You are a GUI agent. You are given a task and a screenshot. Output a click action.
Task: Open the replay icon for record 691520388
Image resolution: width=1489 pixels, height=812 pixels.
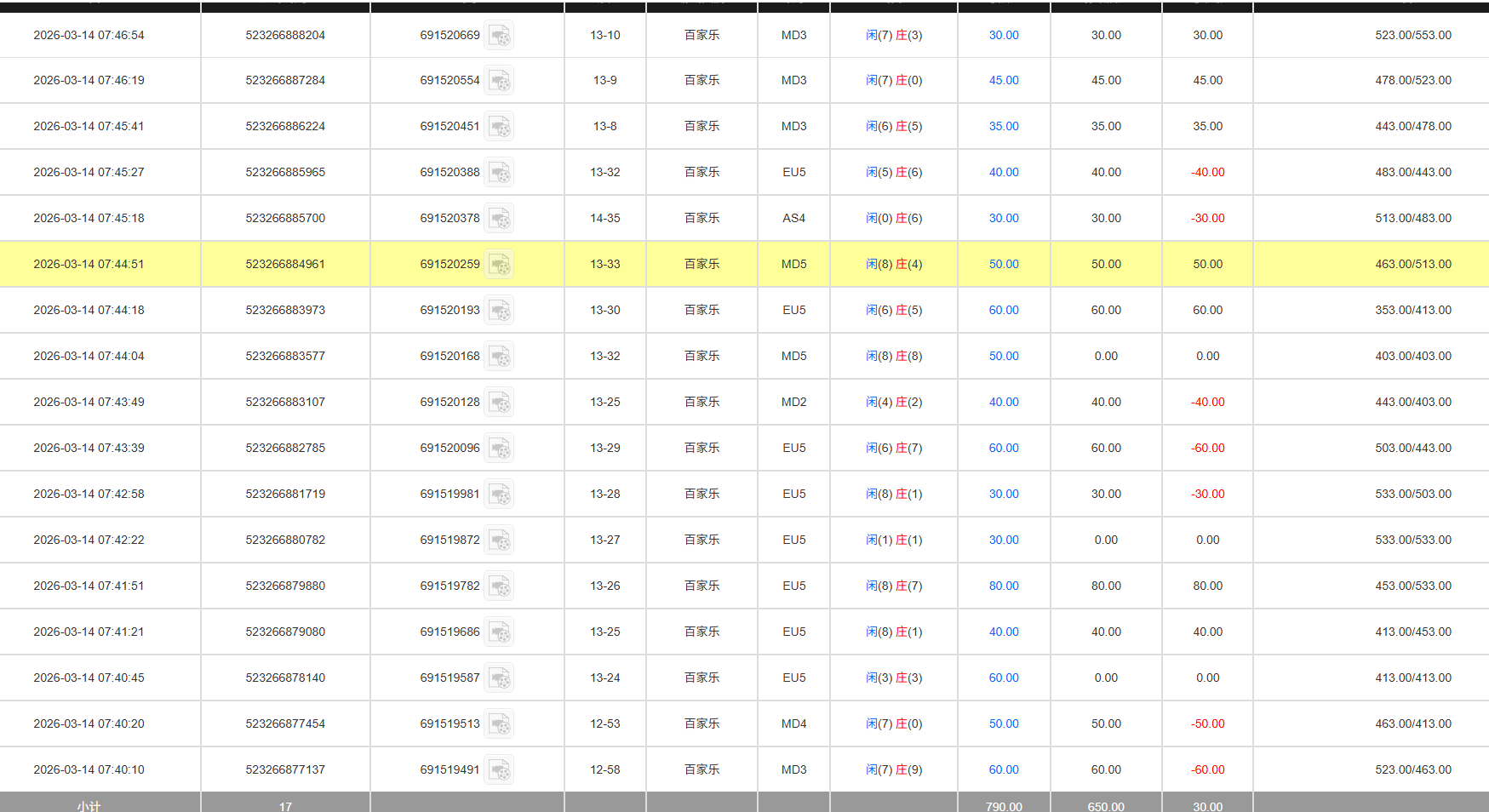(x=499, y=173)
